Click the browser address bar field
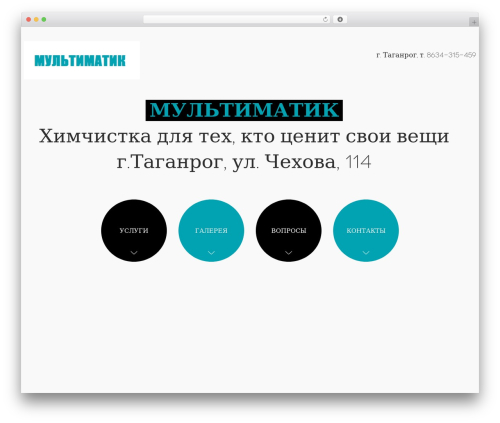Screen dimensions: 500x423 click(x=237, y=20)
